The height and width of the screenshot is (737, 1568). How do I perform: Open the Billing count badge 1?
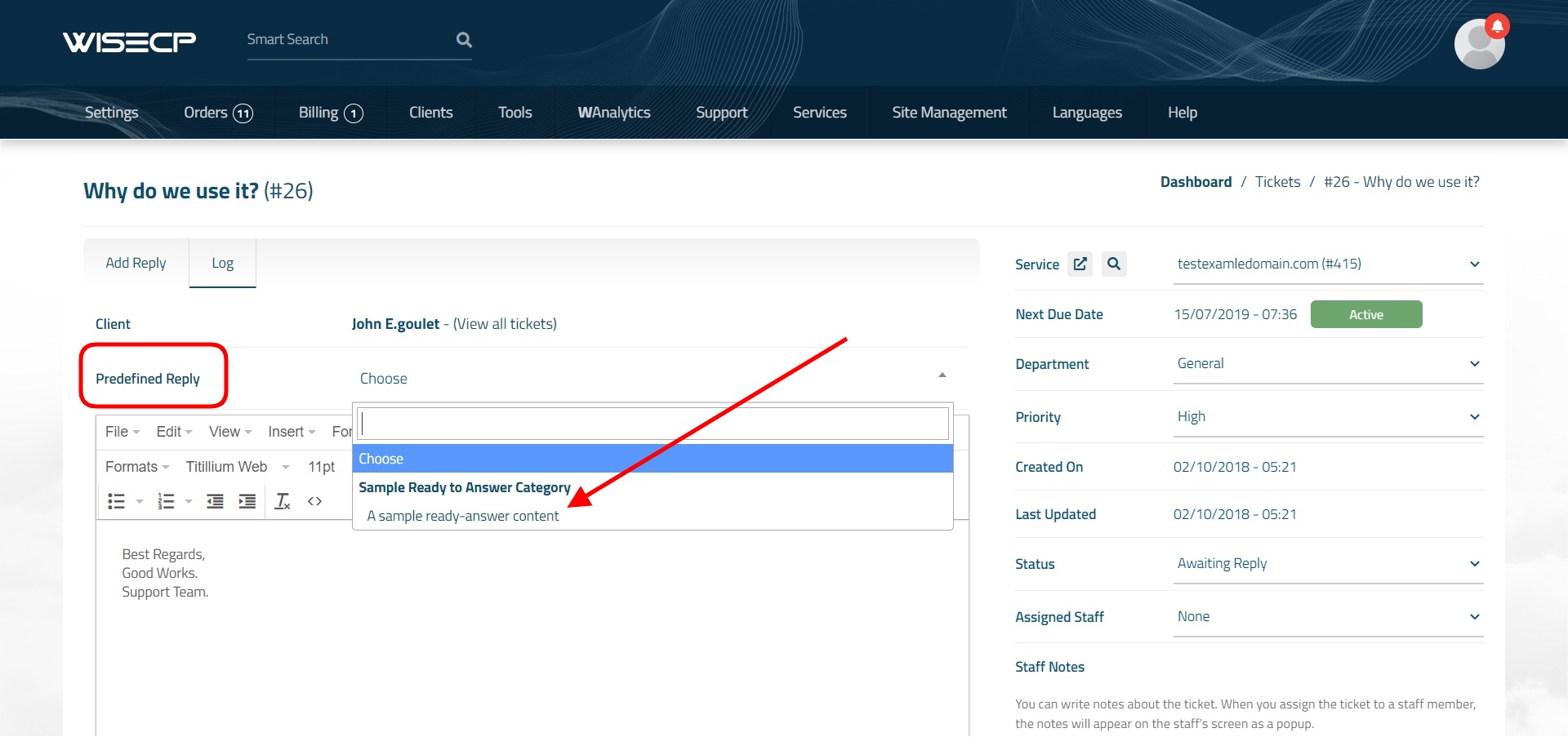click(354, 113)
